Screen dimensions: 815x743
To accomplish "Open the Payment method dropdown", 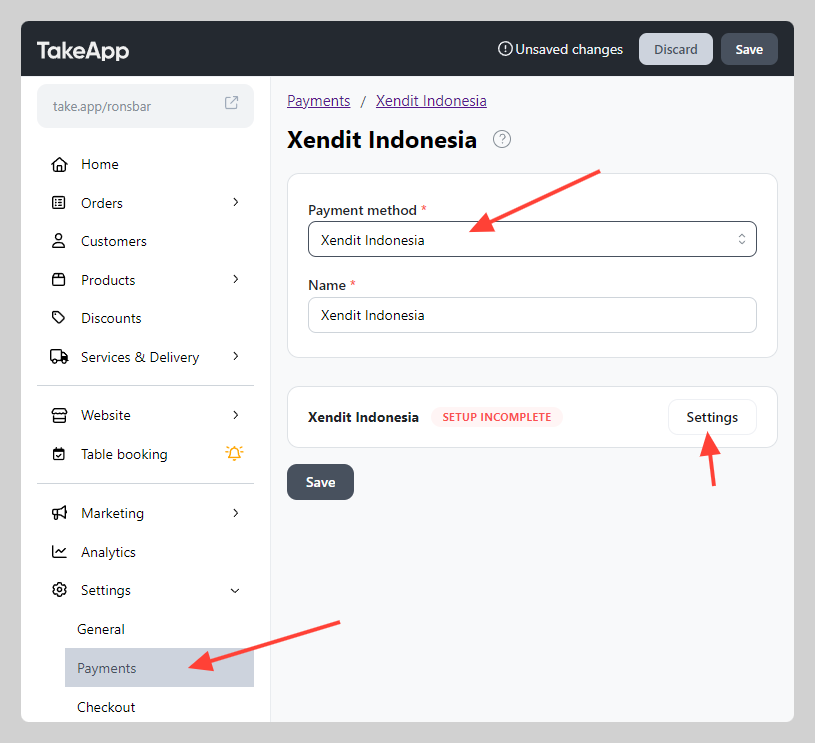I will pos(532,239).
